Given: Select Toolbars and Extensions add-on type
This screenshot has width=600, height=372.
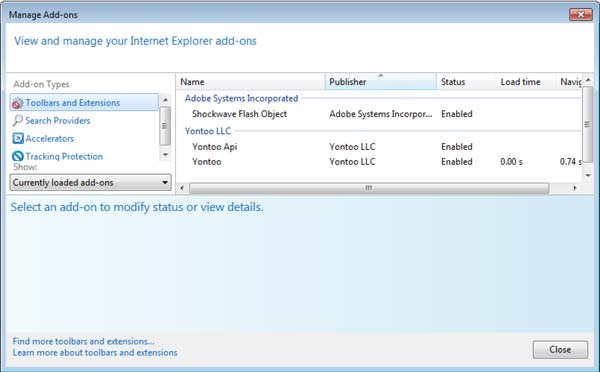Looking at the screenshot, I should (84, 103).
